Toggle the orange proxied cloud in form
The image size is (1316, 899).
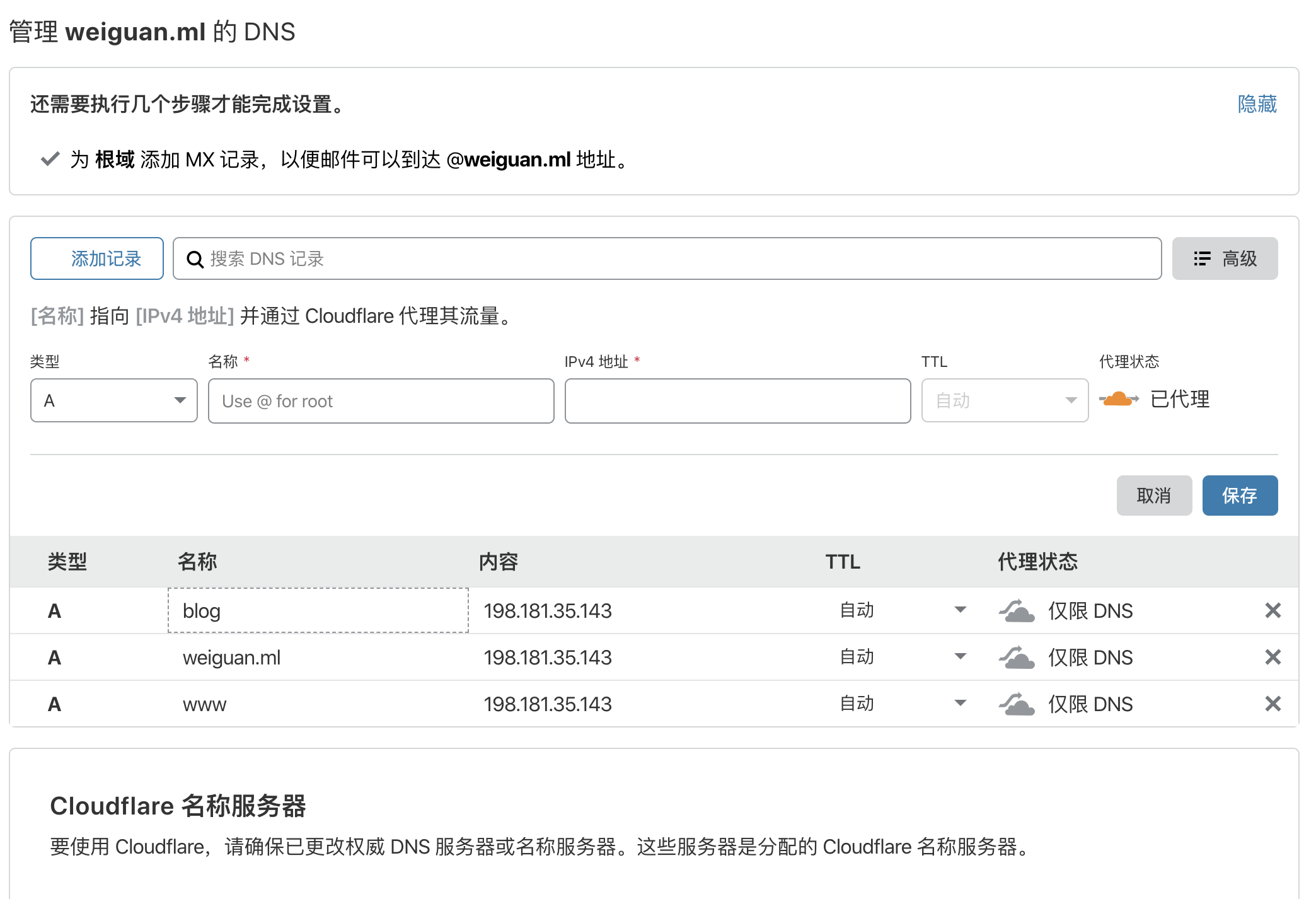coord(1119,399)
